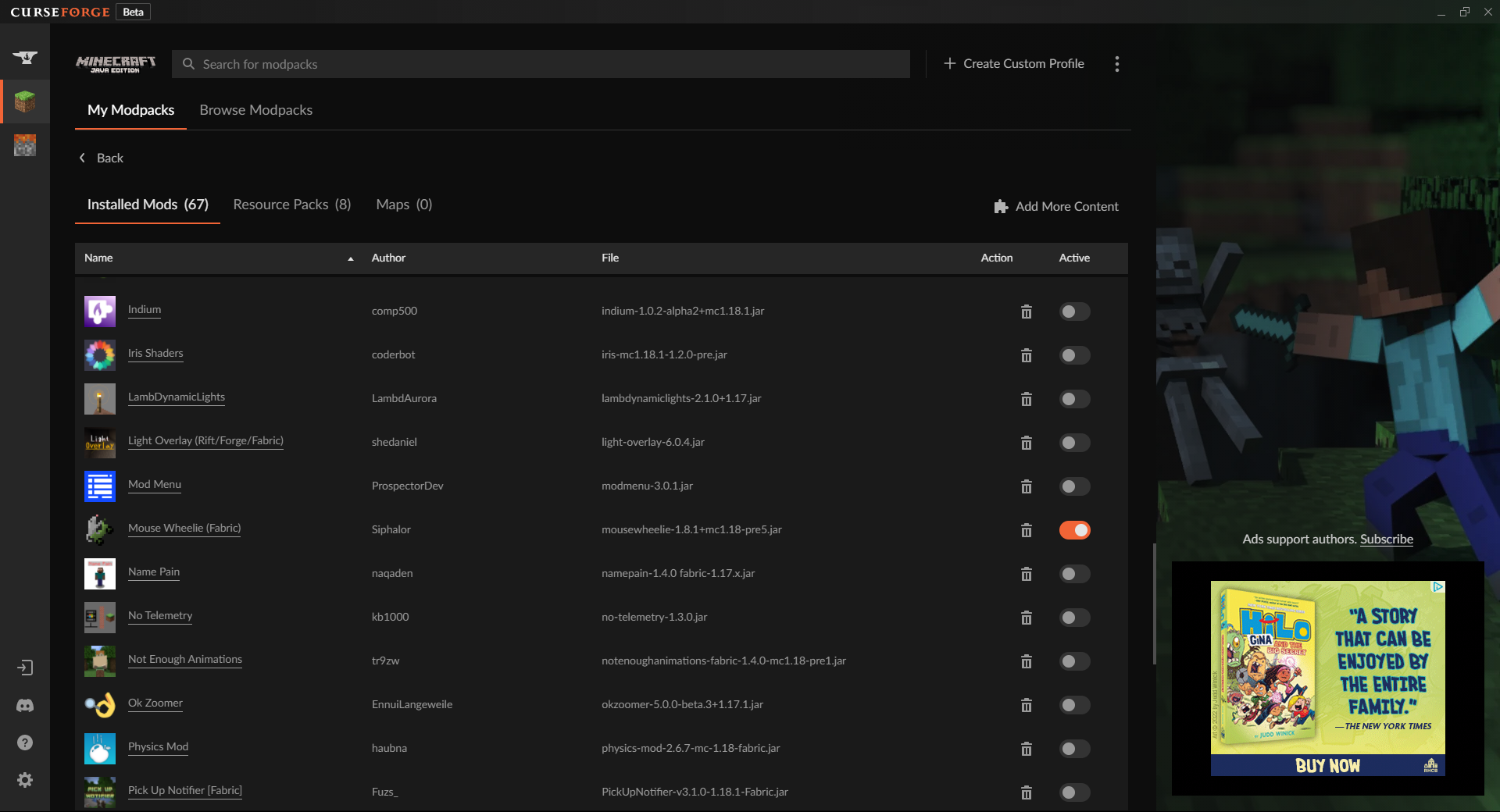Click the Subscribe link under ads message
This screenshot has height=812, width=1500.
coord(1386,539)
